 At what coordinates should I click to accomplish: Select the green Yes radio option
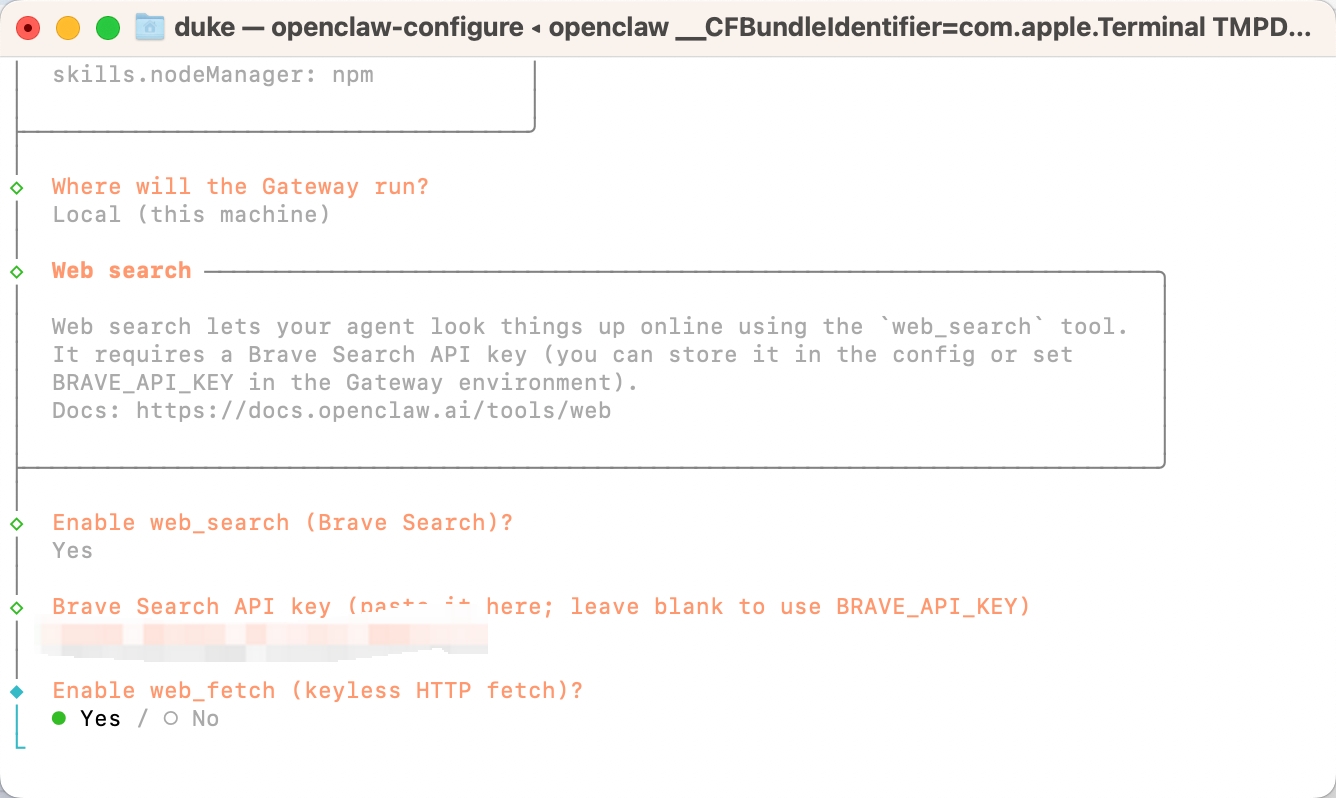(59, 718)
